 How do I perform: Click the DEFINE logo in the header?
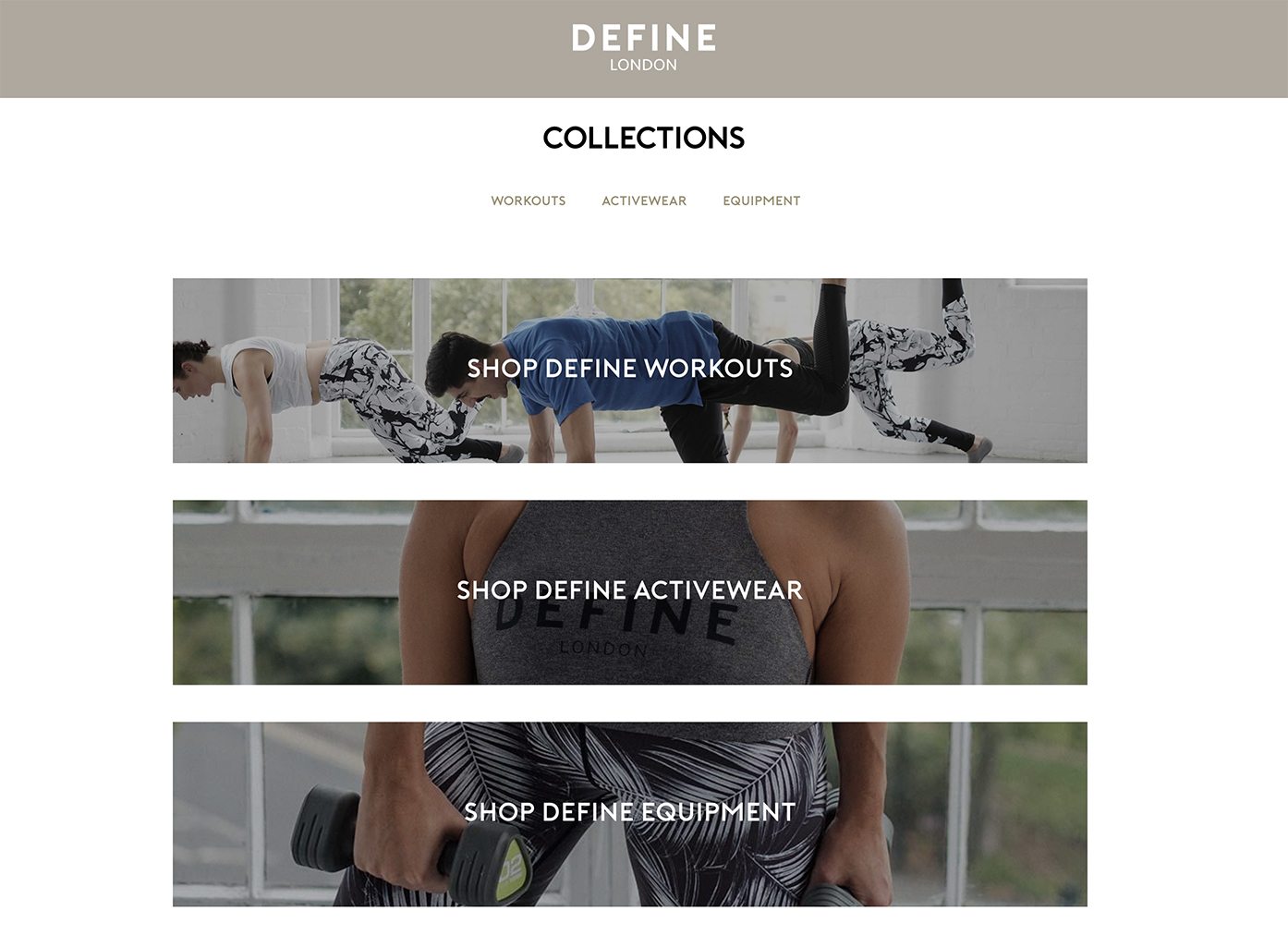click(x=644, y=38)
